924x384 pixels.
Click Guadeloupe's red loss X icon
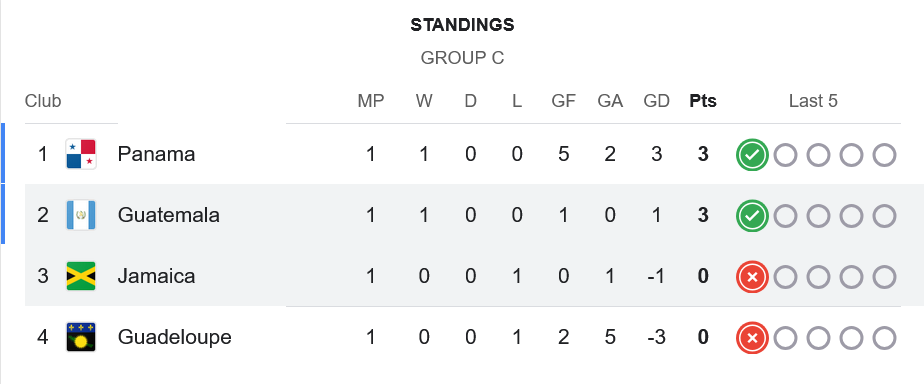[753, 338]
